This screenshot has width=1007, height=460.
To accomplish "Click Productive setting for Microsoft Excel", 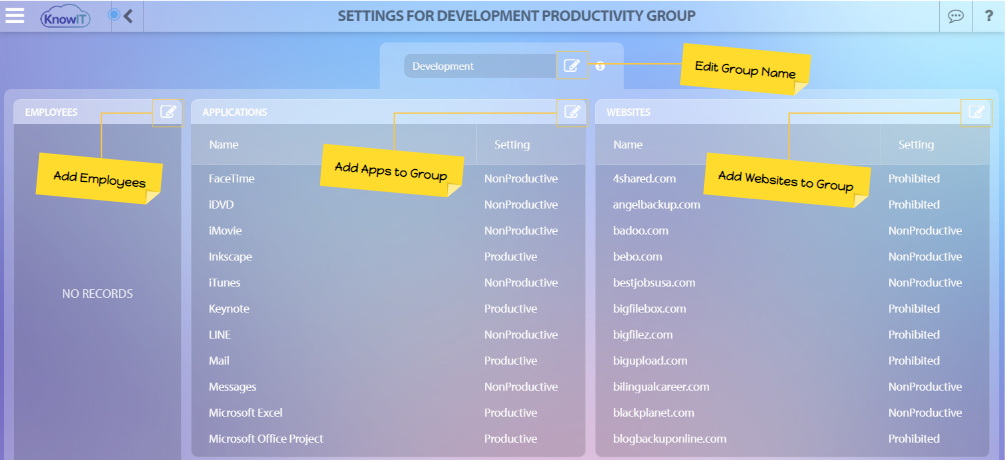I will [x=511, y=413].
